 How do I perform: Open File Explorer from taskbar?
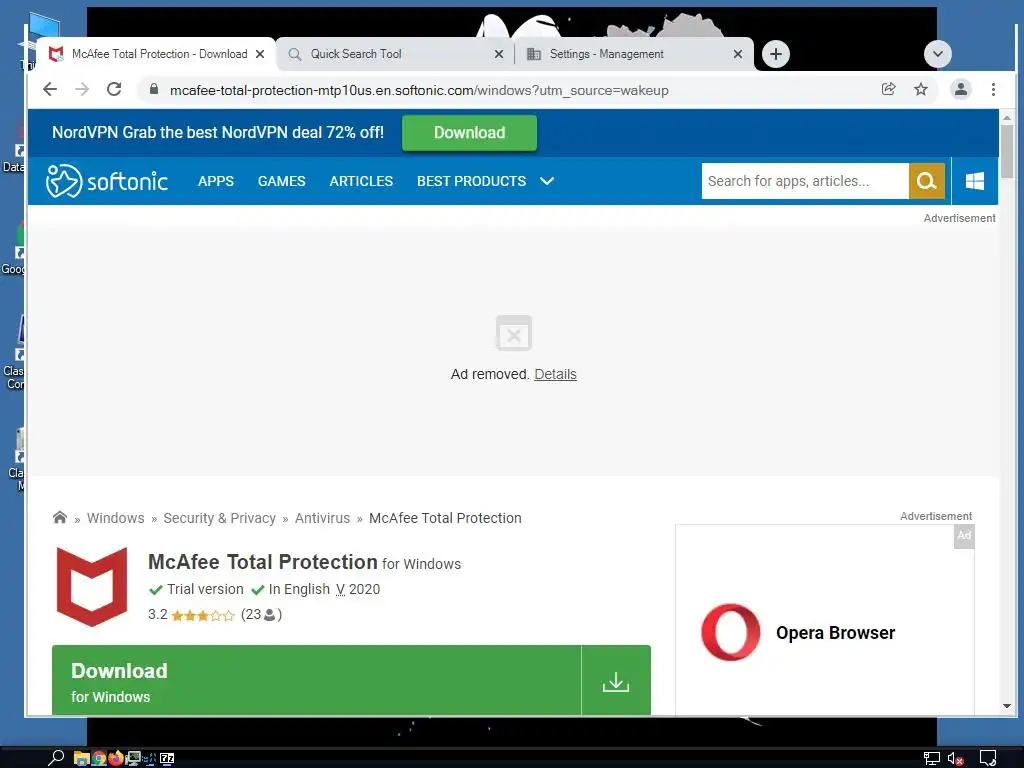pyautogui.click(x=82, y=758)
